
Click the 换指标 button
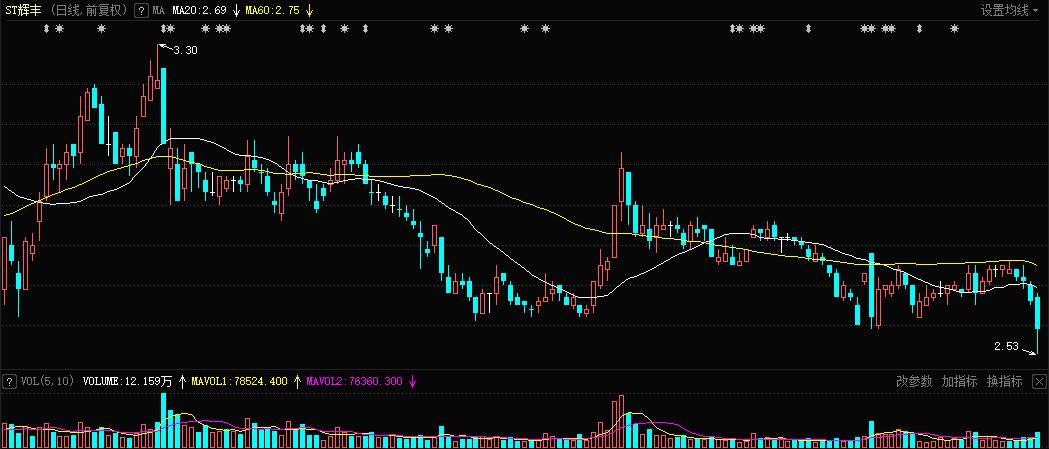click(1005, 381)
